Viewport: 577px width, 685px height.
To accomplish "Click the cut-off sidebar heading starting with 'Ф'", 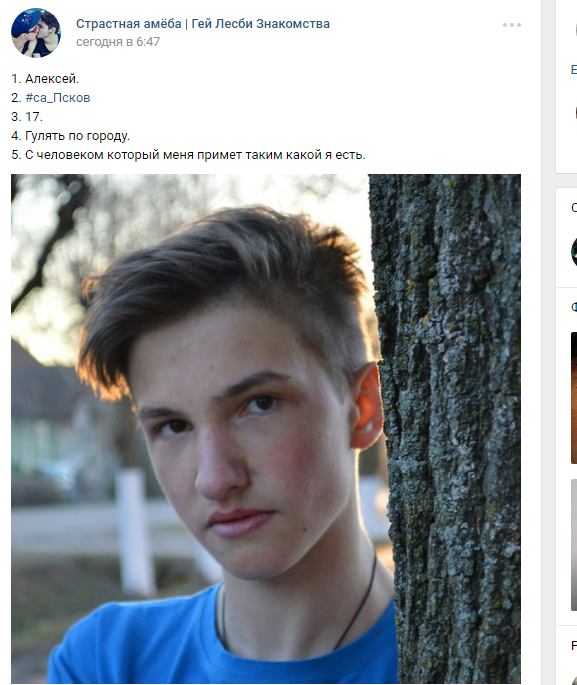I will (574, 308).
